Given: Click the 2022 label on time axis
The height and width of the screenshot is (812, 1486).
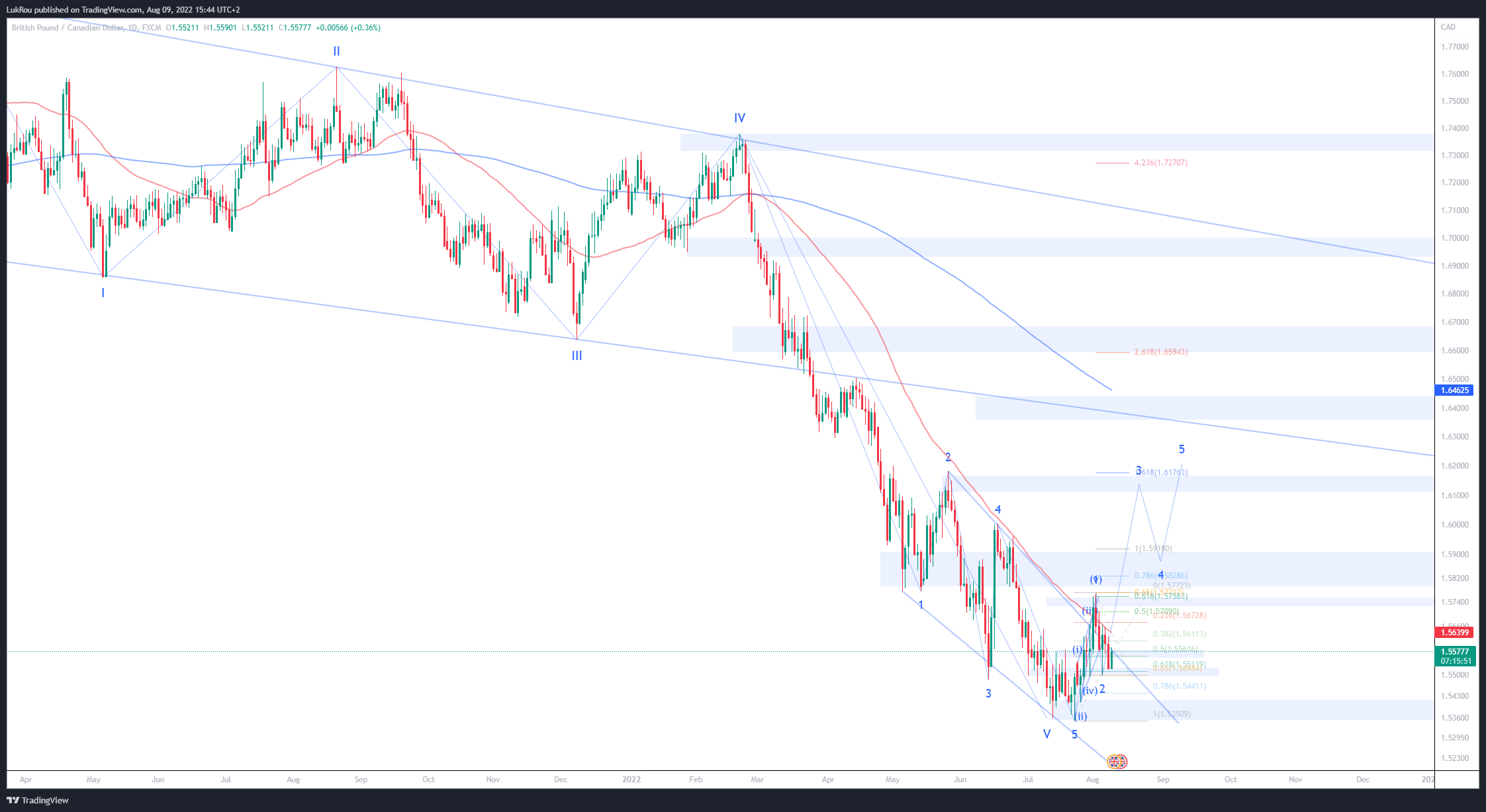Looking at the screenshot, I should [x=631, y=780].
